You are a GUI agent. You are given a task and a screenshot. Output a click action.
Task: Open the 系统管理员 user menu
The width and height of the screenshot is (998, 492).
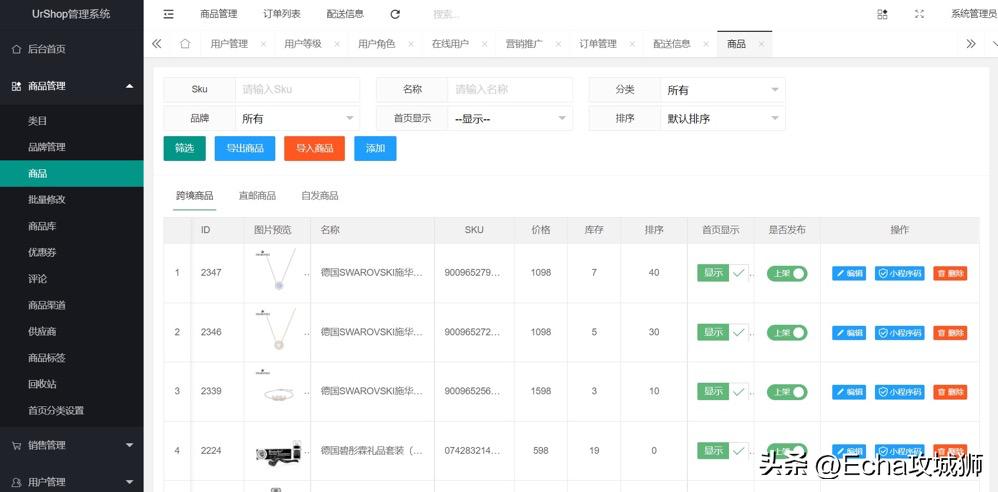pos(973,14)
